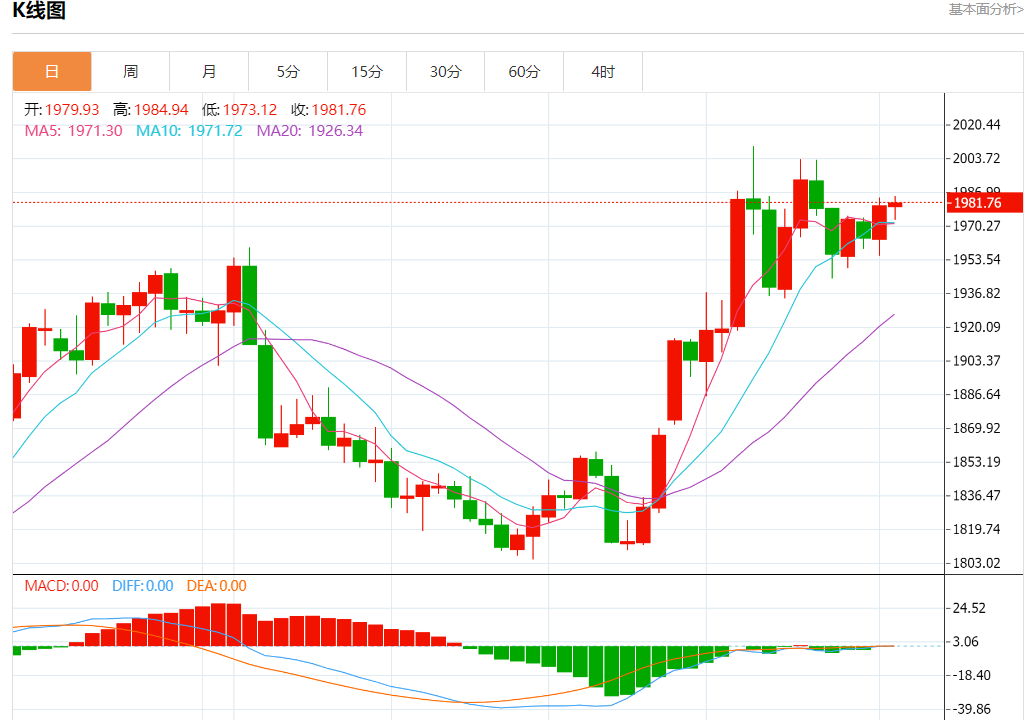Click the red 1981.76 current price tag
Screen dimensions: 1036x720
coord(984,203)
